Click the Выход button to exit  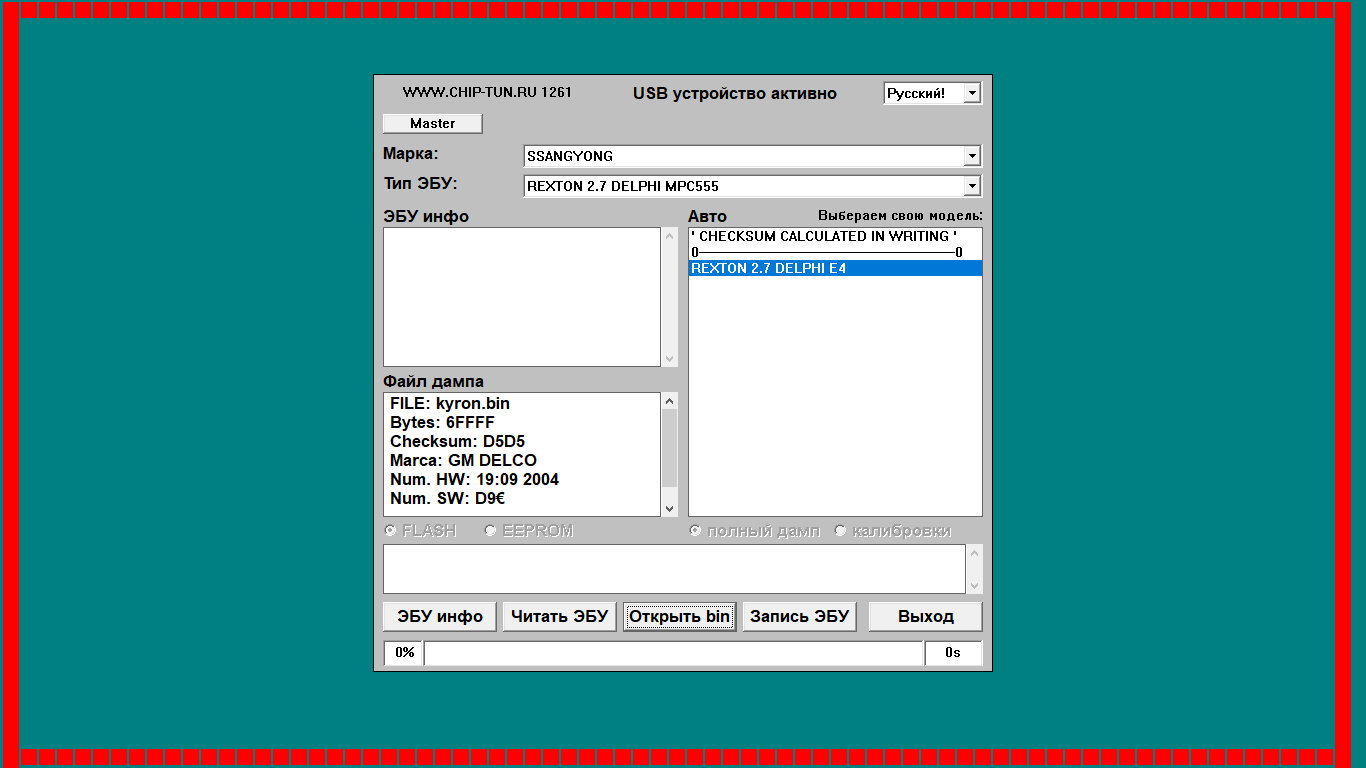click(x=925, y=616)
